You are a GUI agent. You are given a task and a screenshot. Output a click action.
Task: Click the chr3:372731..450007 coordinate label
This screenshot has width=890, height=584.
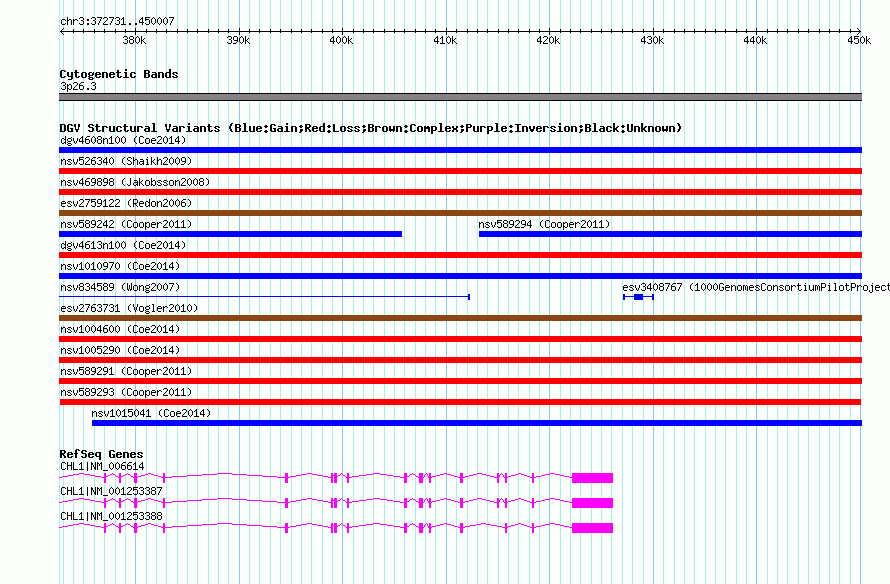(117, 21)
